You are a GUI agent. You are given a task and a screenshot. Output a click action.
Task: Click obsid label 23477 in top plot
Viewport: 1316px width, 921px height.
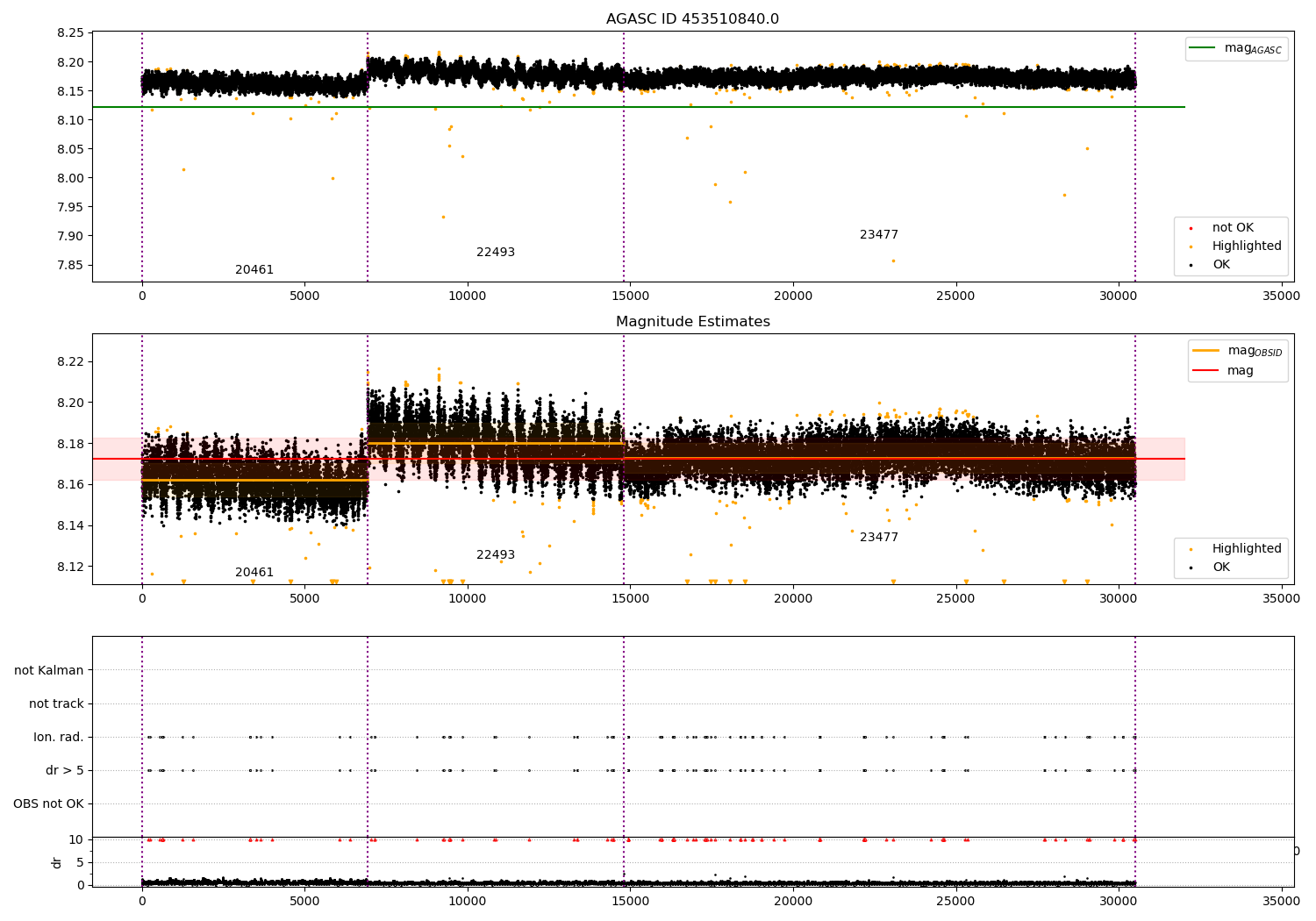[879, 234]
